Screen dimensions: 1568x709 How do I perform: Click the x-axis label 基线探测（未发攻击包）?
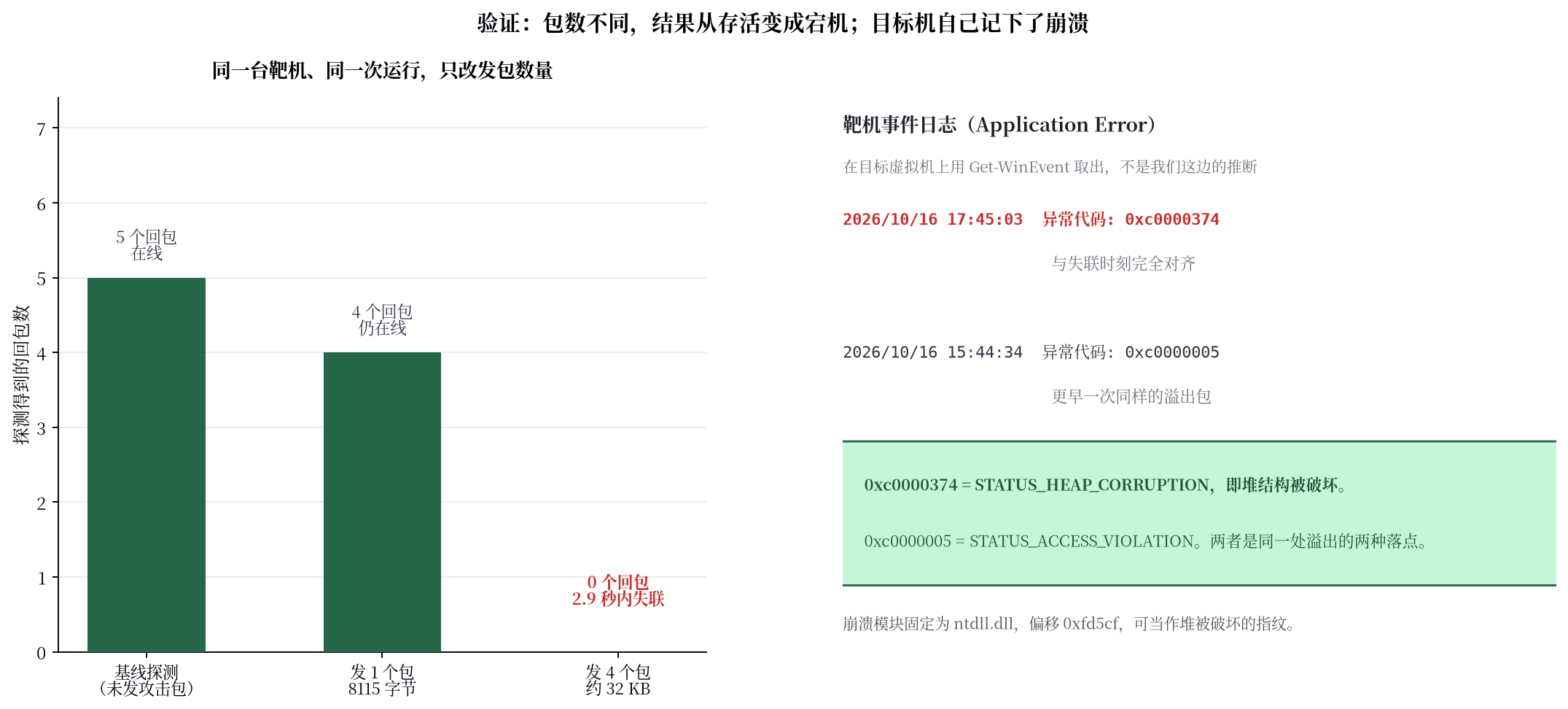point(147,680)
